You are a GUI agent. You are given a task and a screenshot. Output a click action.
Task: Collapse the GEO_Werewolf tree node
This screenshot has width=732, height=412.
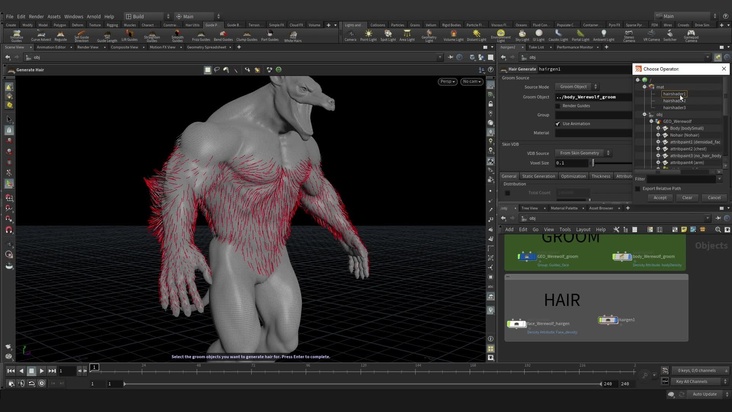click(652, 121)
